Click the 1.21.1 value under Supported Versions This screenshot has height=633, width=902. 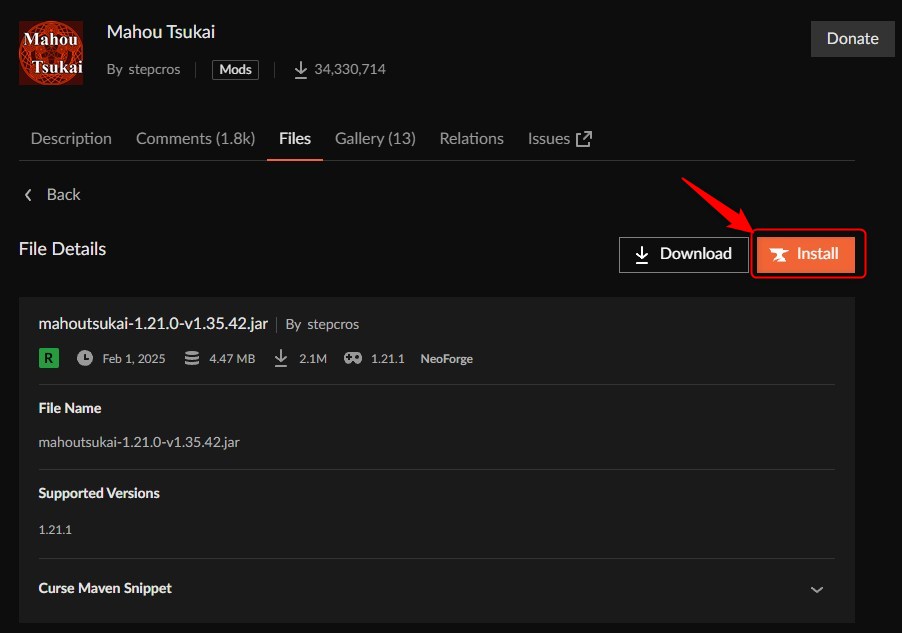[x=55, y=529]
